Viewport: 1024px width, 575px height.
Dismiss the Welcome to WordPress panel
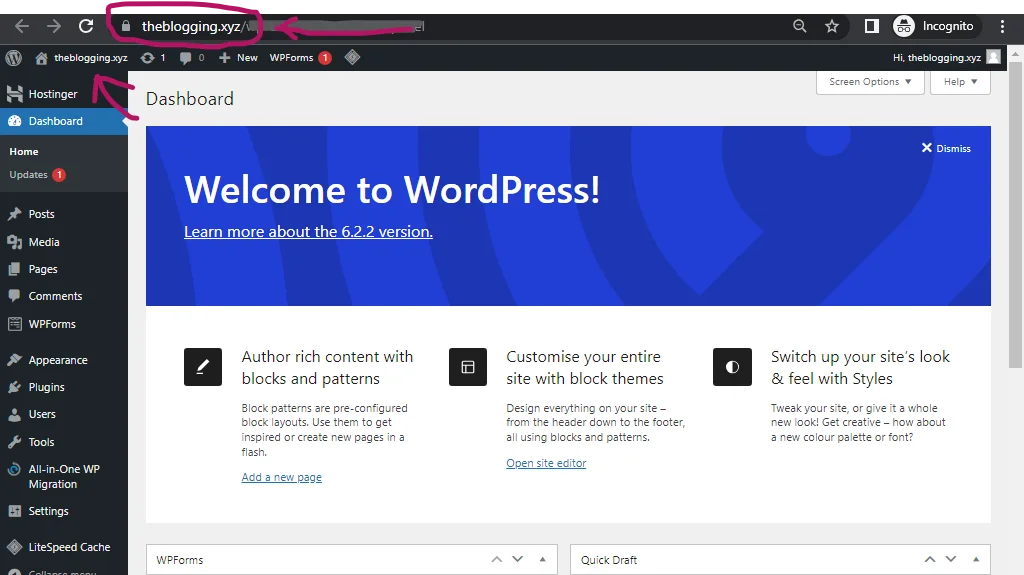pyautogui.click(x=946, y=148)
